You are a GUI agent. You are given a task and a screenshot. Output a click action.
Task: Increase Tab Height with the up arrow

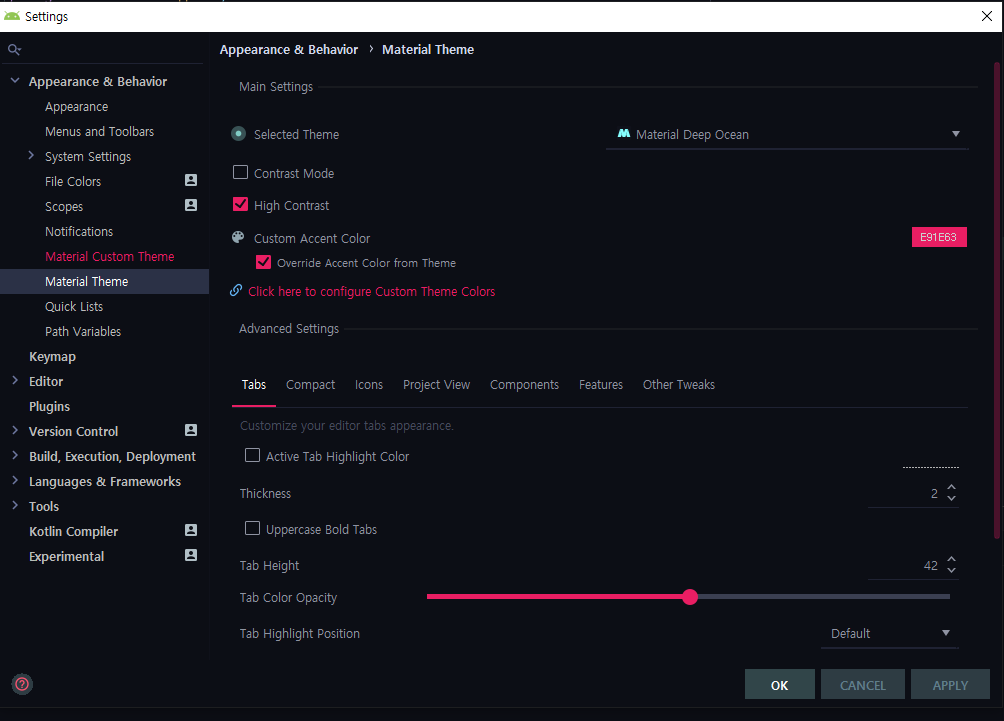(x=951, y=560)
